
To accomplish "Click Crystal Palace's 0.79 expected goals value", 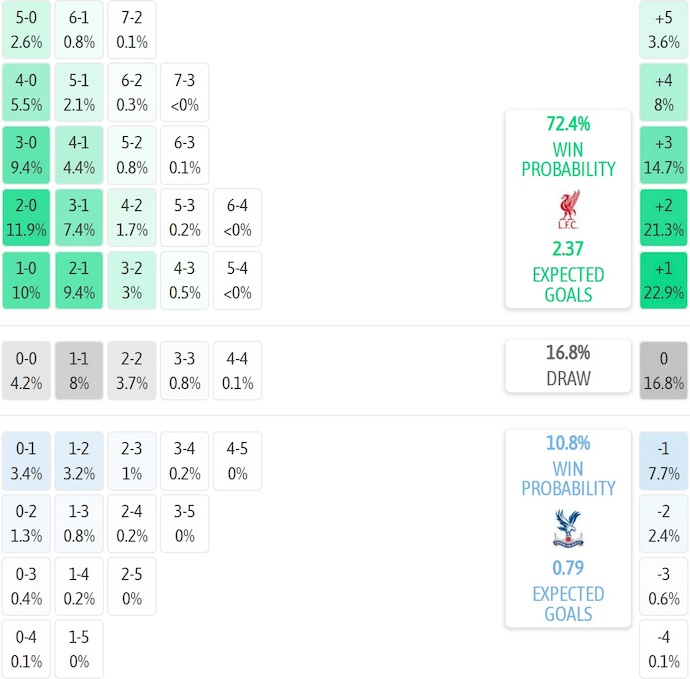I will pyautogui.click(x=568, y=568).
